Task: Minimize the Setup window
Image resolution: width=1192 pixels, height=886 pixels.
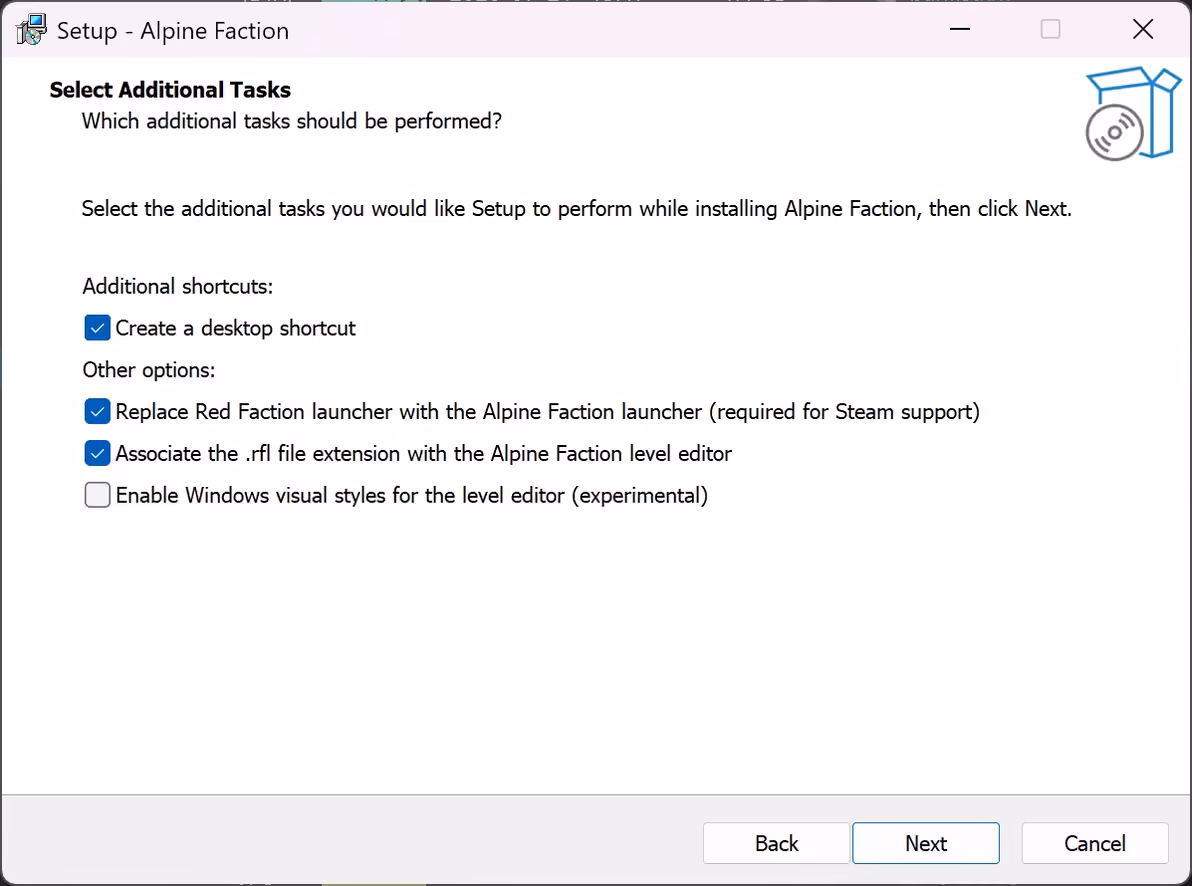Action: (960, 30)
